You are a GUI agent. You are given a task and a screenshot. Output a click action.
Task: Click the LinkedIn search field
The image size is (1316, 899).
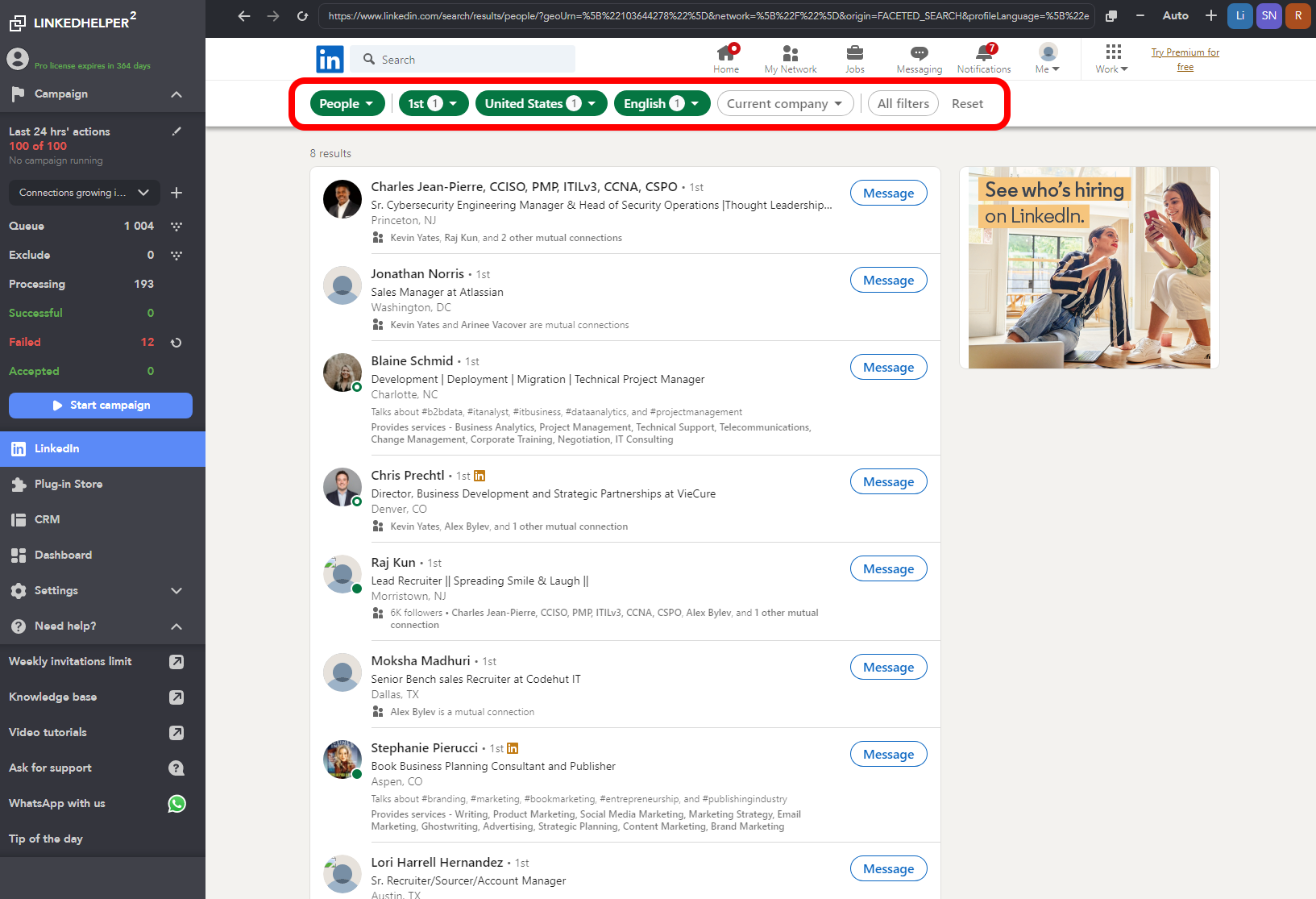point(463,60)
